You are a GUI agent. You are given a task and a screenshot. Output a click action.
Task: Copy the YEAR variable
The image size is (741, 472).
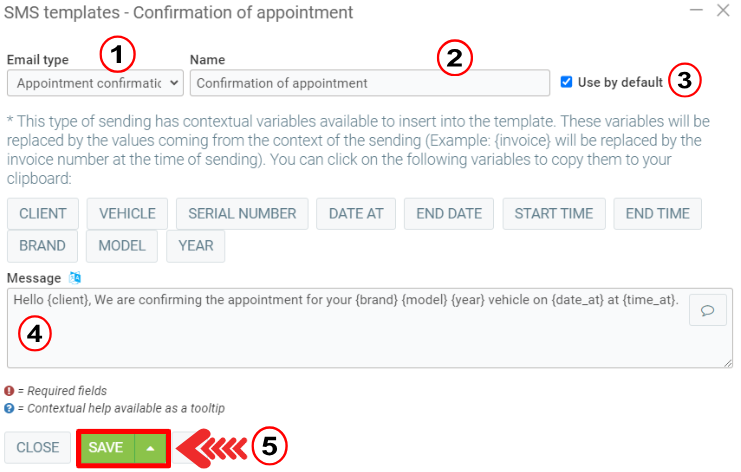(196, 245)
